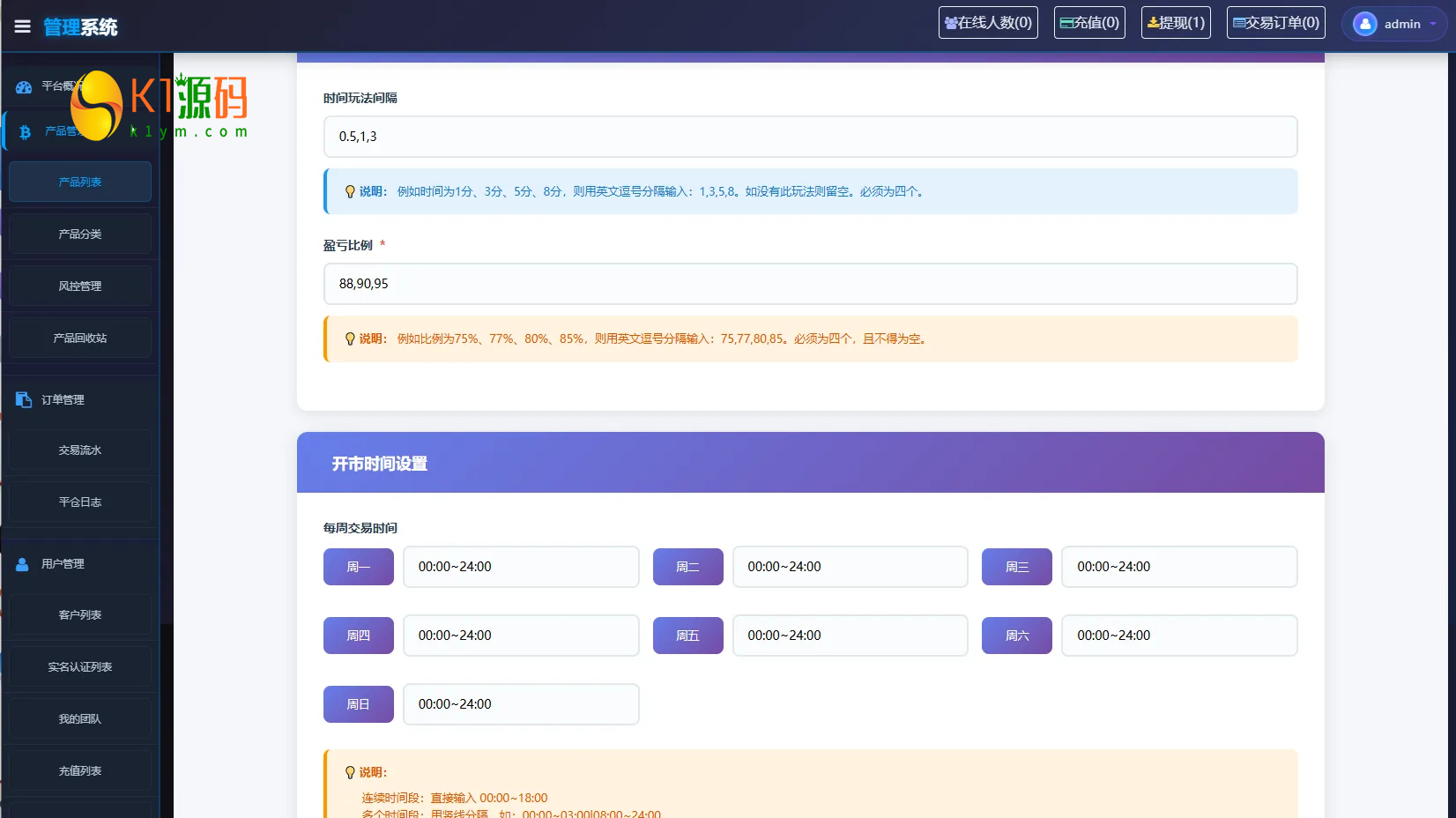Expand 用户管理 sidebar section
The image size is (1456, 818).
tap(80, 564)
